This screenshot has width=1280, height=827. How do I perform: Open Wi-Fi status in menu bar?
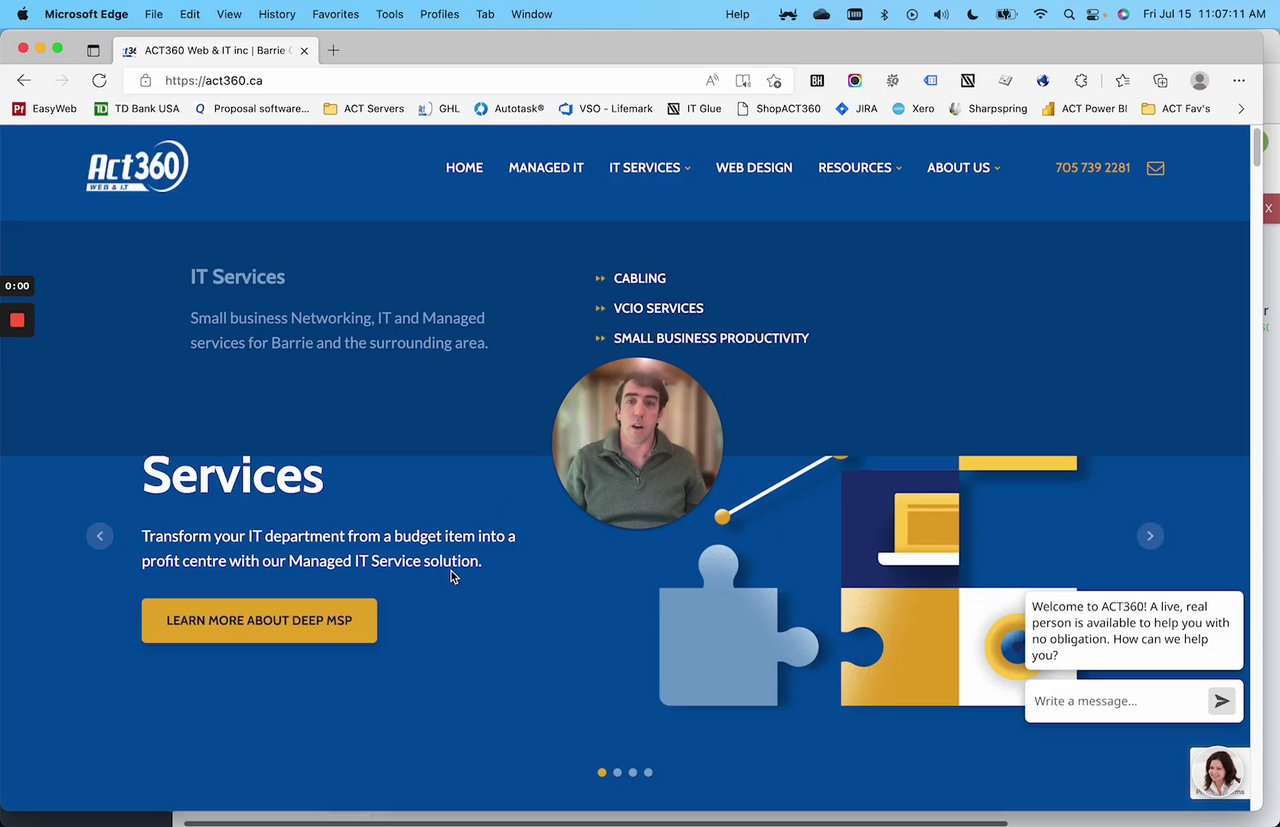(1041, 14)
